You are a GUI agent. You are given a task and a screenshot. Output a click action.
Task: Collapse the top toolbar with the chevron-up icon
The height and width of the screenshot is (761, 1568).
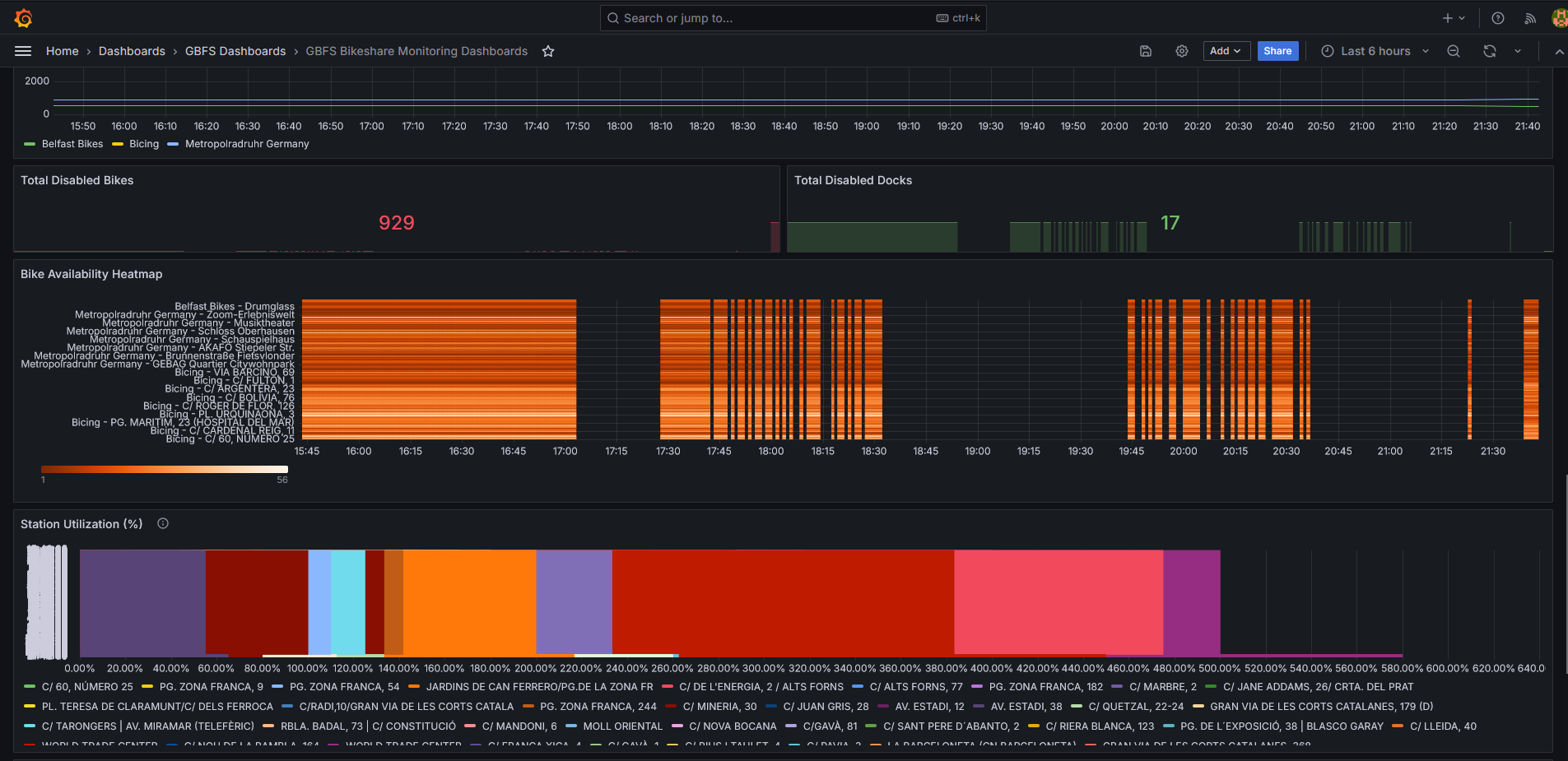(1559, 51)
